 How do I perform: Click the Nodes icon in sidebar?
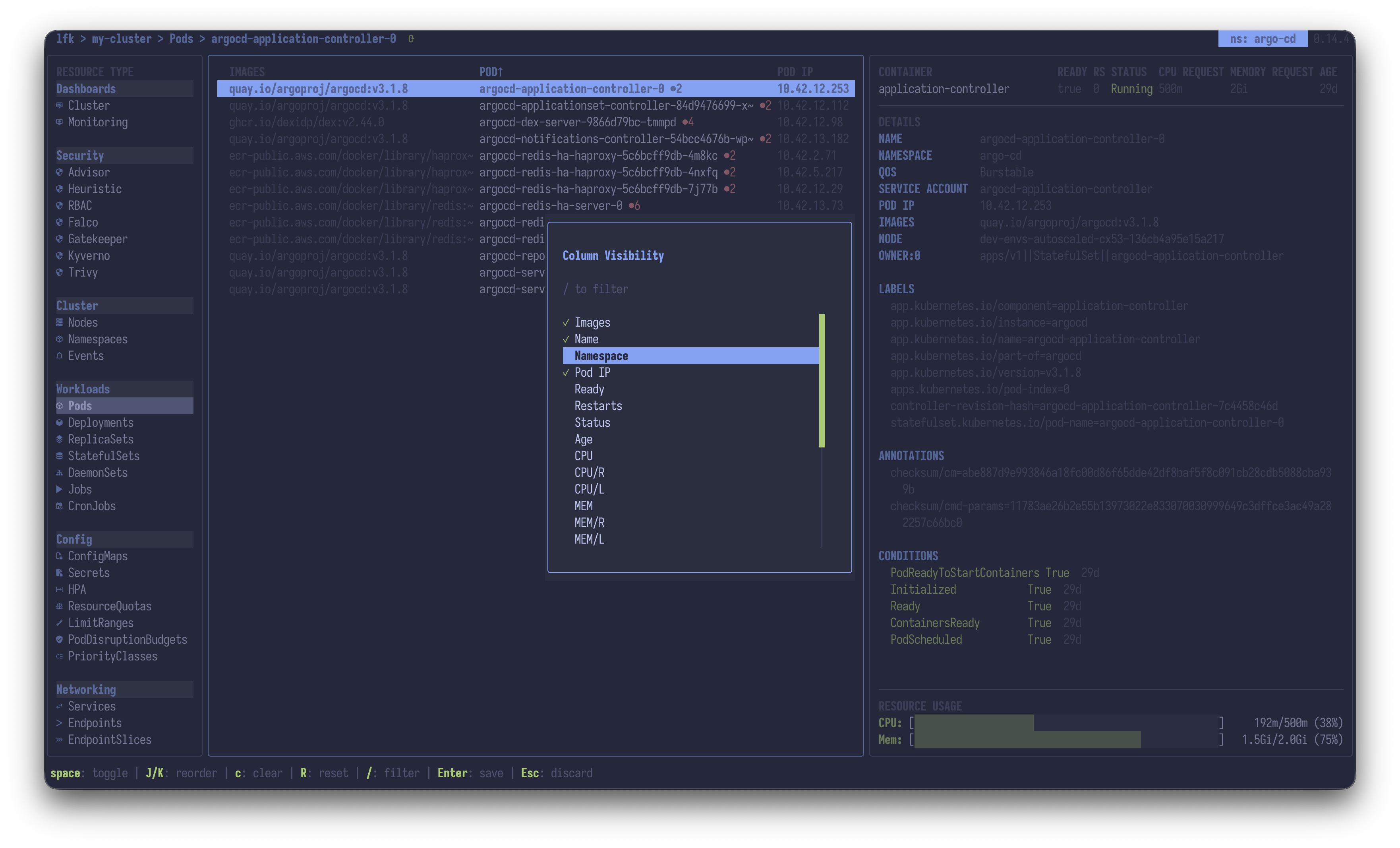59,322
